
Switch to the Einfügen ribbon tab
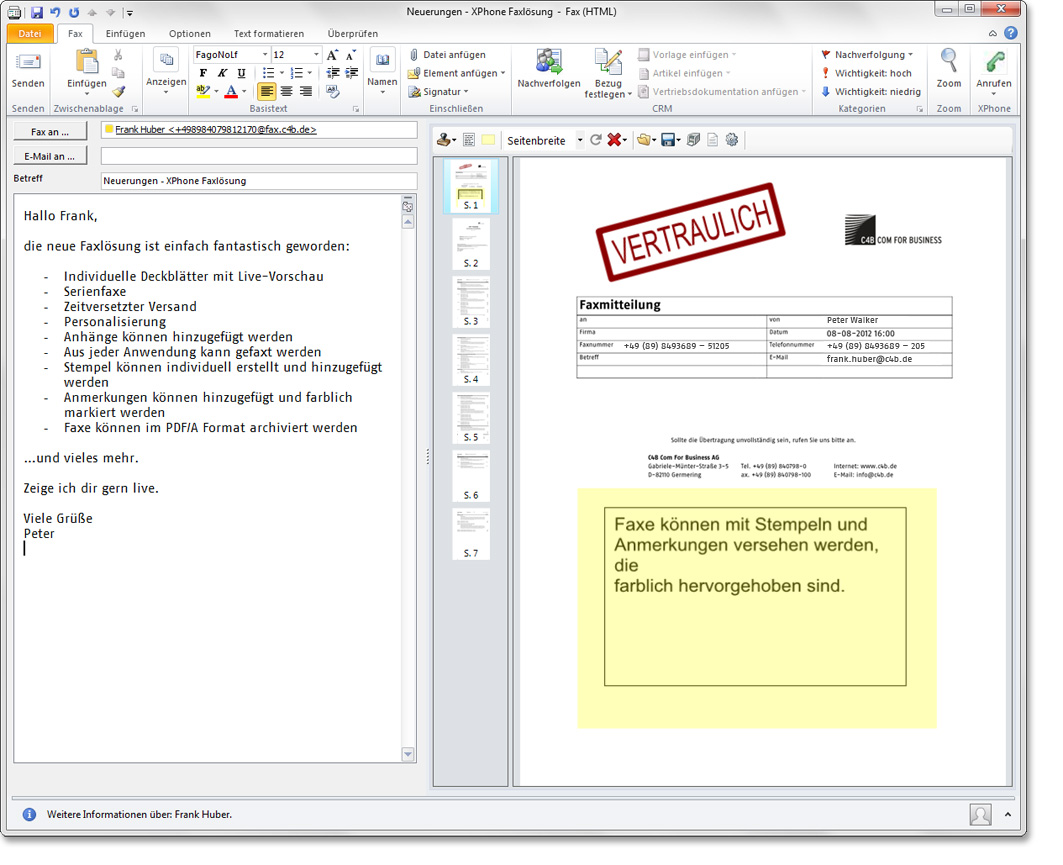coord(125,33)
